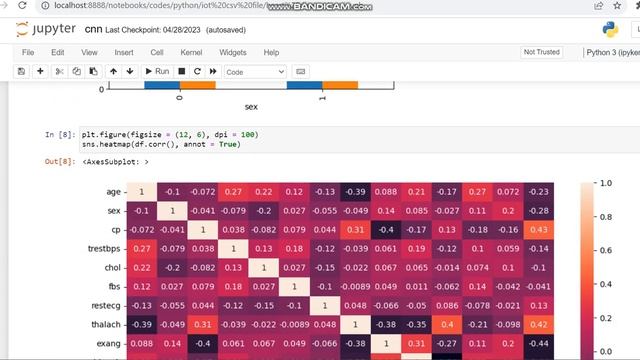640x360 pixels.
Task: Click the Python logo icon
Action: click(610, 29)
